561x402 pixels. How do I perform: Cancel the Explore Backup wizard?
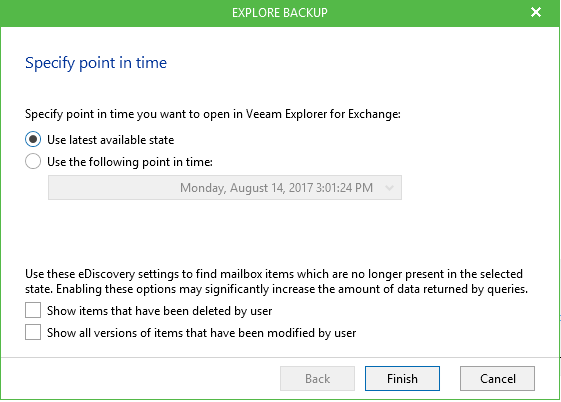[497, 378]
